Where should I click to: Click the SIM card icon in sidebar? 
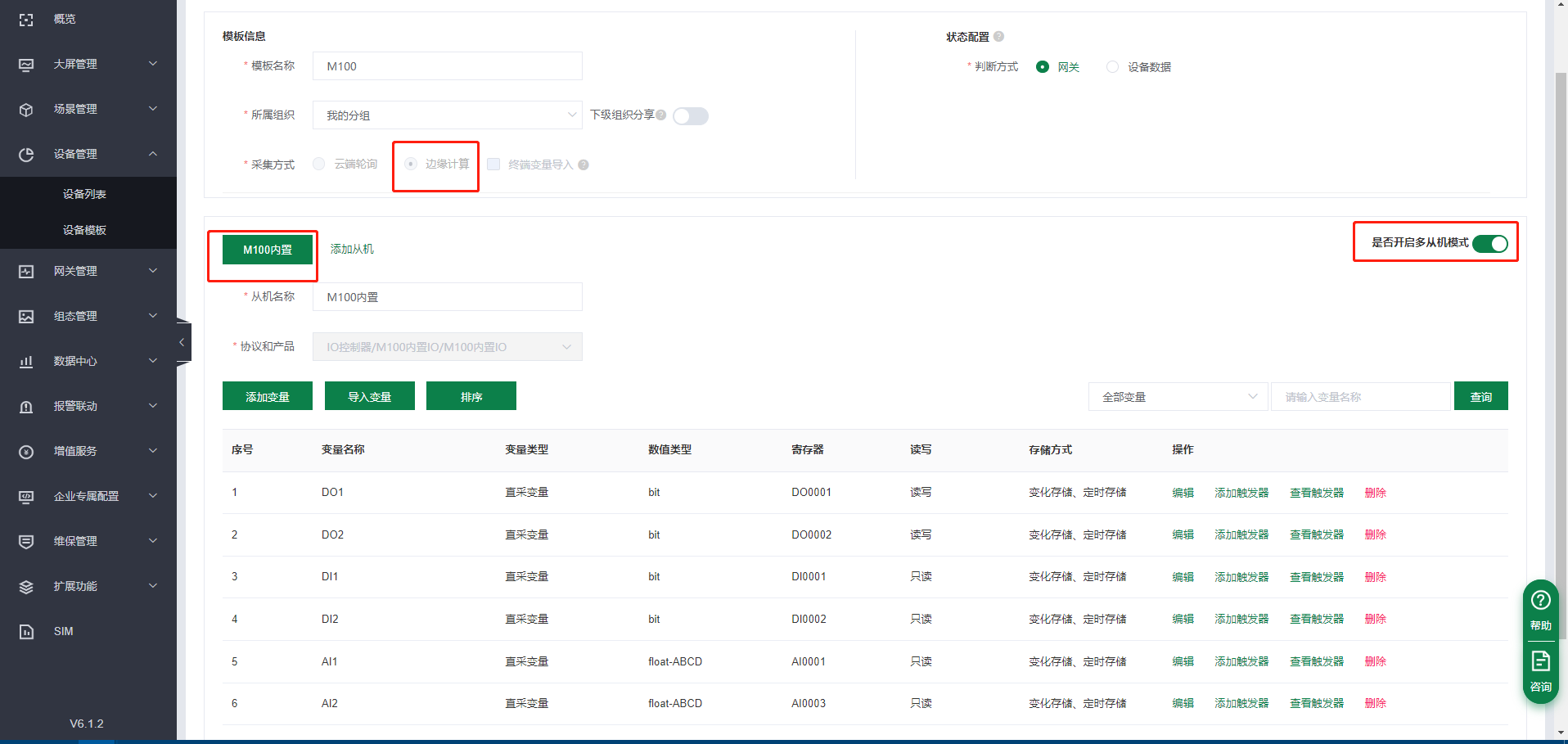[x=26, y=631]
